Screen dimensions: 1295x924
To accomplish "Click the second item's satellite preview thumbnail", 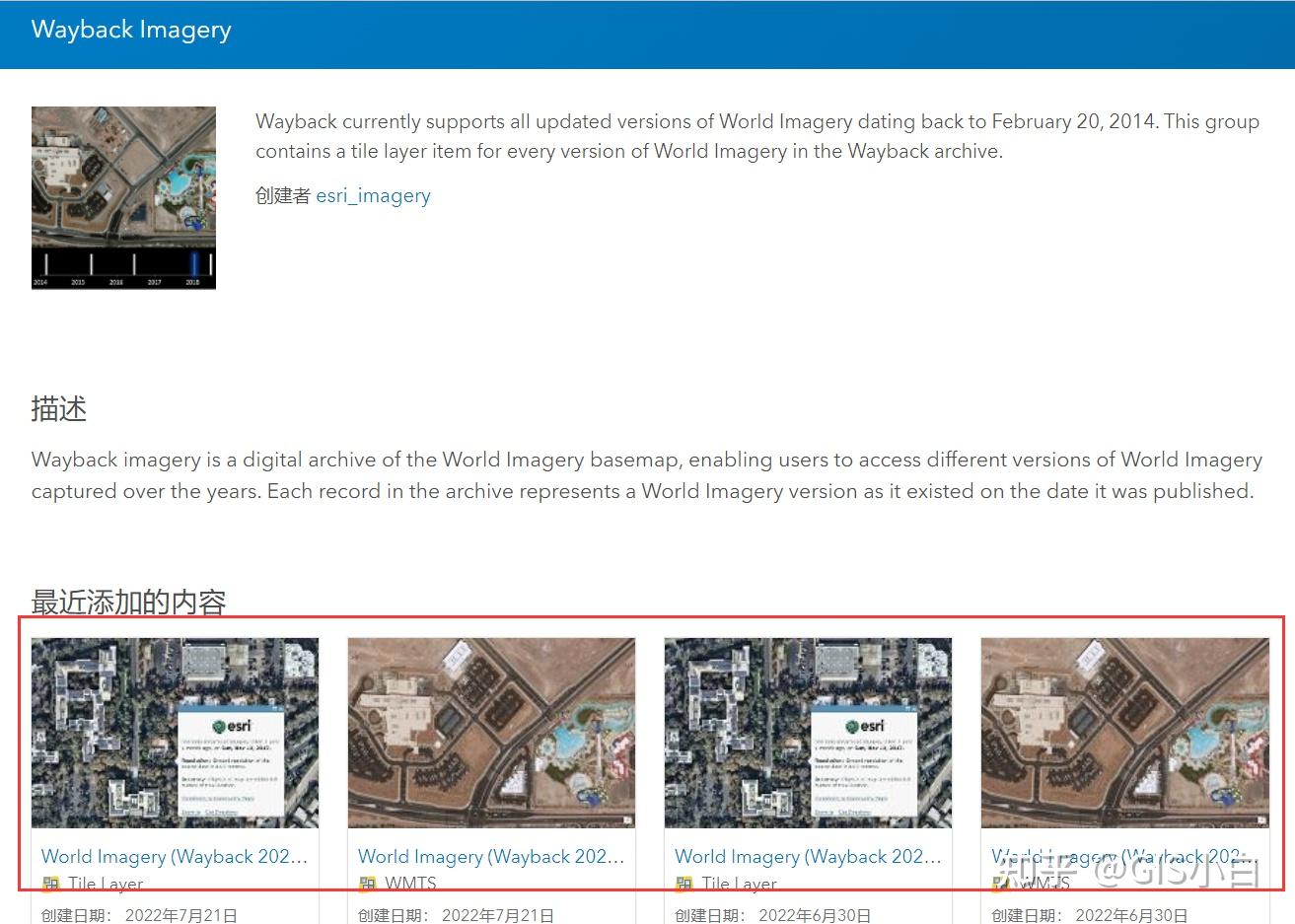I will [491, 733].
